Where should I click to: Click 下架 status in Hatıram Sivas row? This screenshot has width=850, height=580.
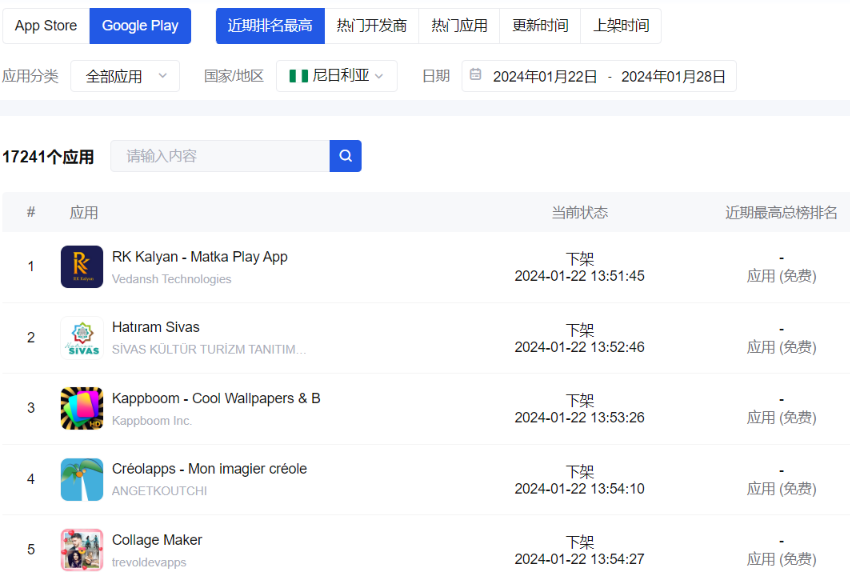[x=579, y=330]
